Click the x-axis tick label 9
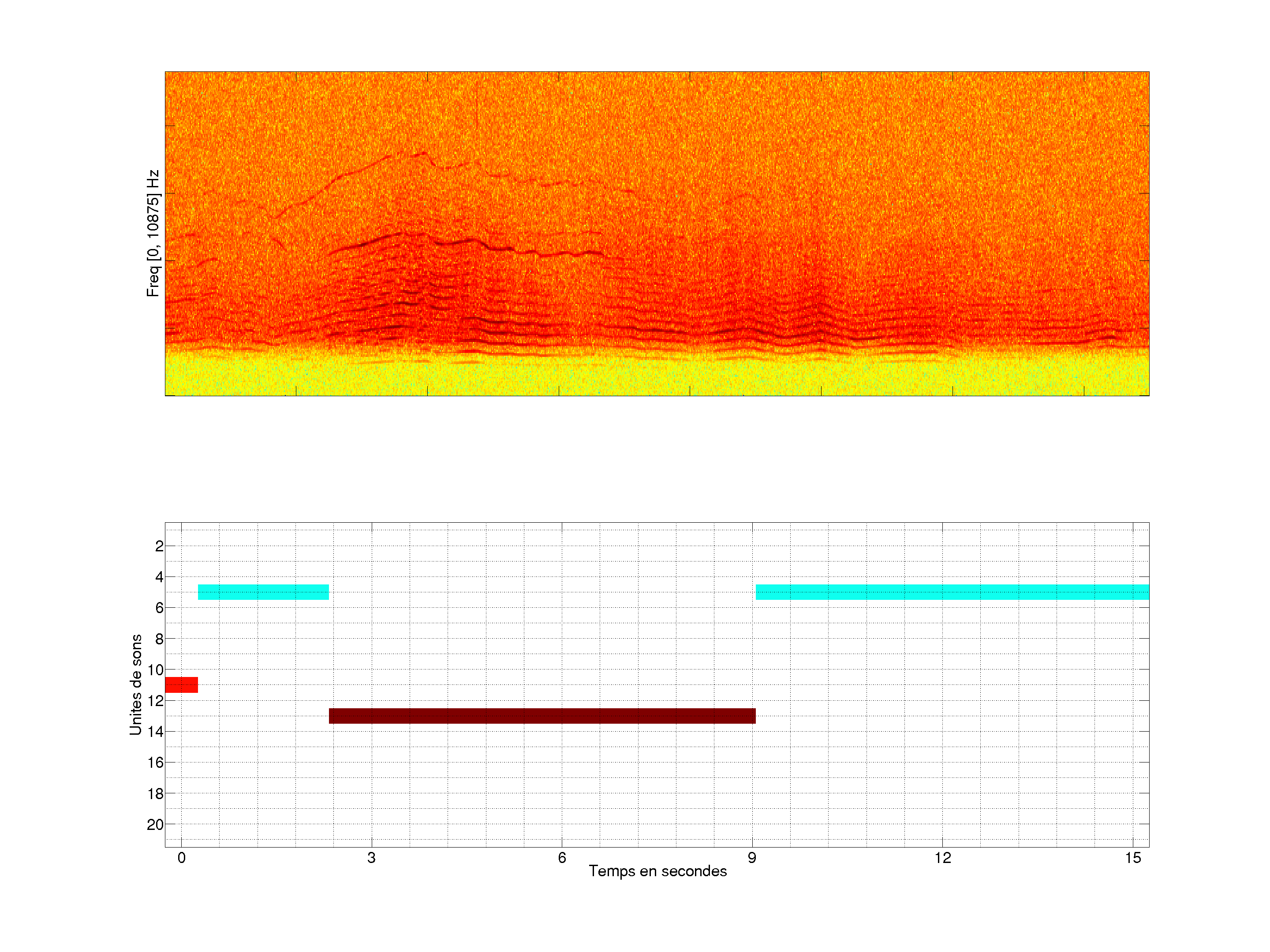 pos(751,858)
